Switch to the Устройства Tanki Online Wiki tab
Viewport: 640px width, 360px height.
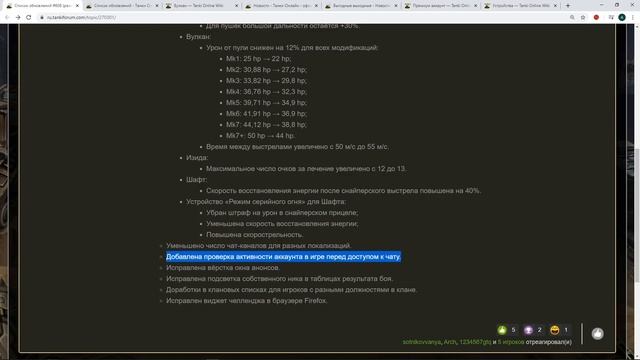pos(520,6)
